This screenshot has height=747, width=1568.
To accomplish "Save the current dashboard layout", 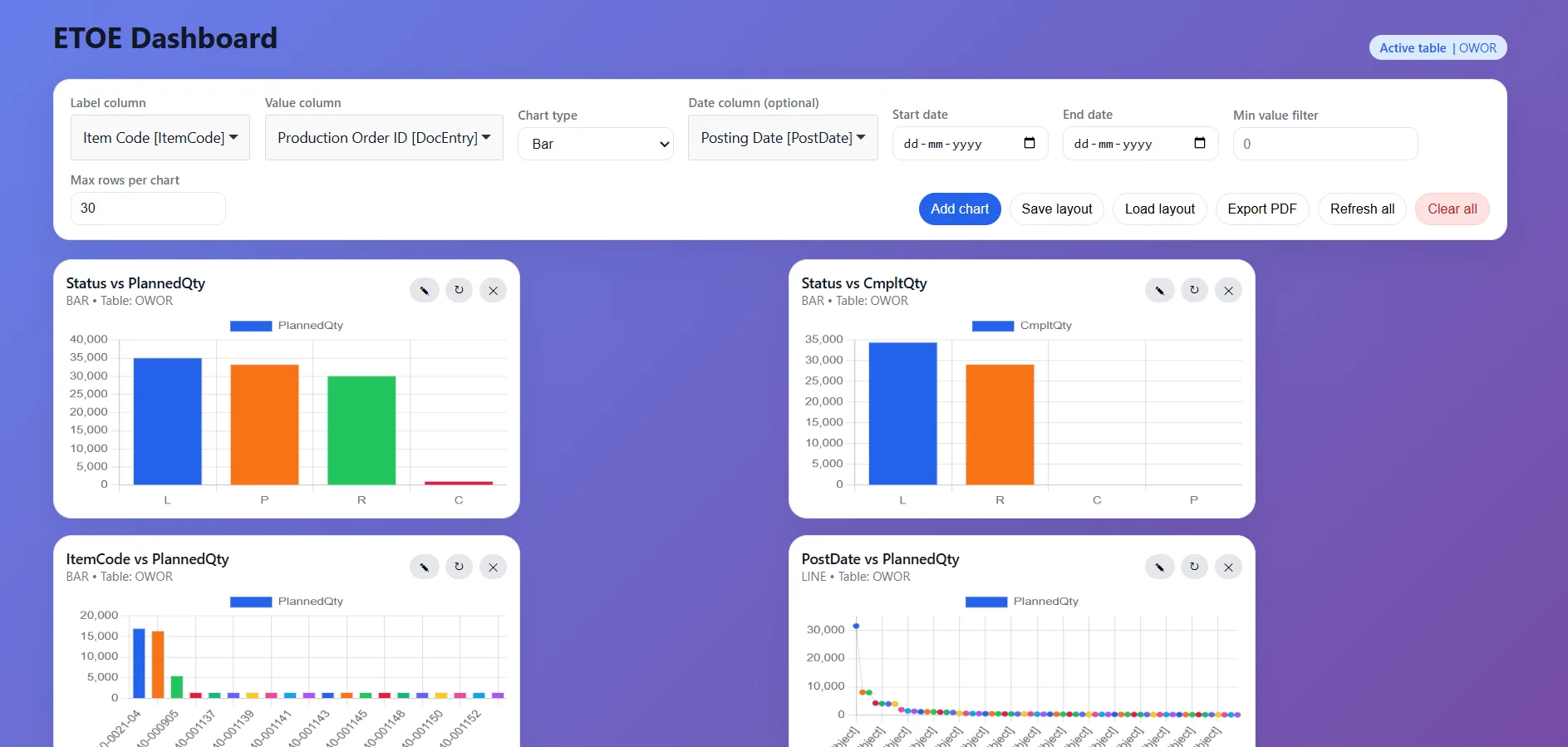I will 1057,209.
